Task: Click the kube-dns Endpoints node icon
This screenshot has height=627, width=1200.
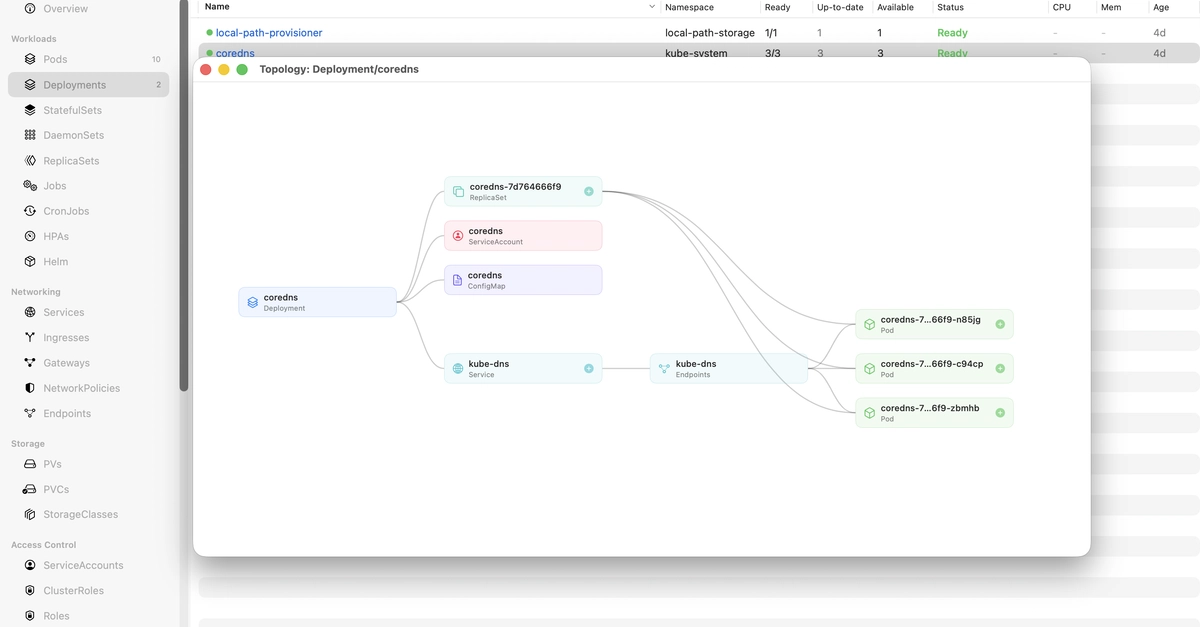Action: point(664,369)
